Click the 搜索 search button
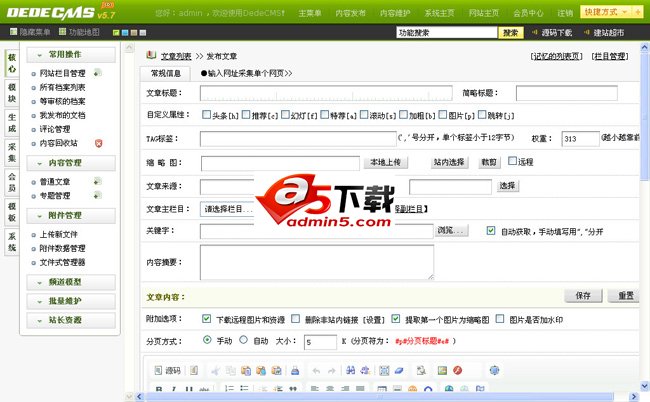The image size is (650, 402). pos(511,32)
